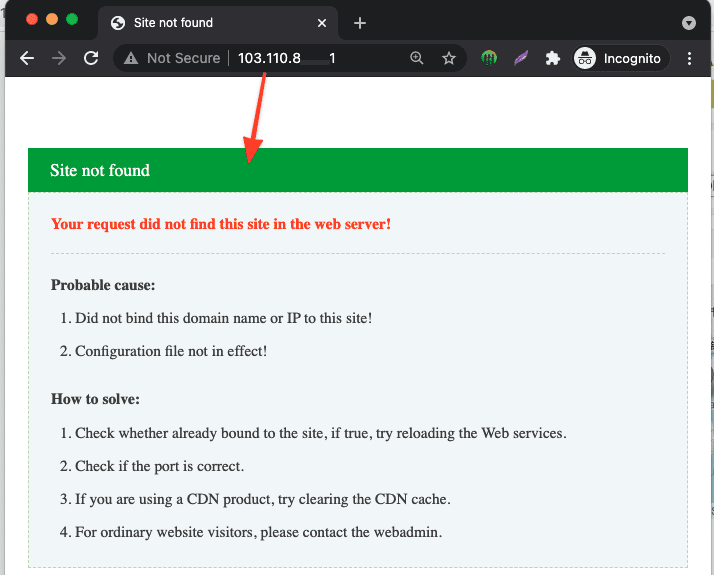Click the Not Secure warning icon

click(x=131, y=59)
